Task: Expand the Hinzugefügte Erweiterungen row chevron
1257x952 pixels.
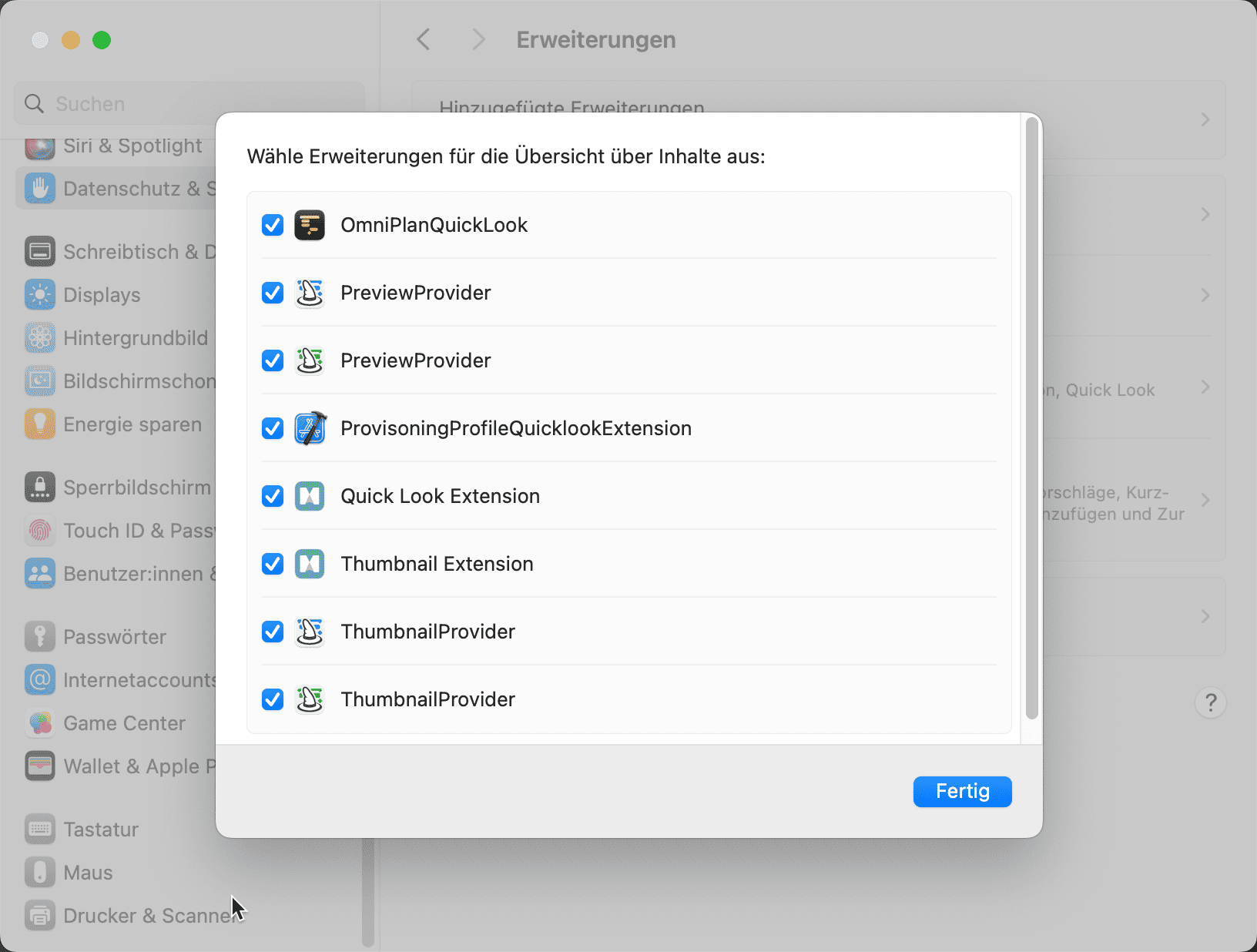Action: 1205,119
